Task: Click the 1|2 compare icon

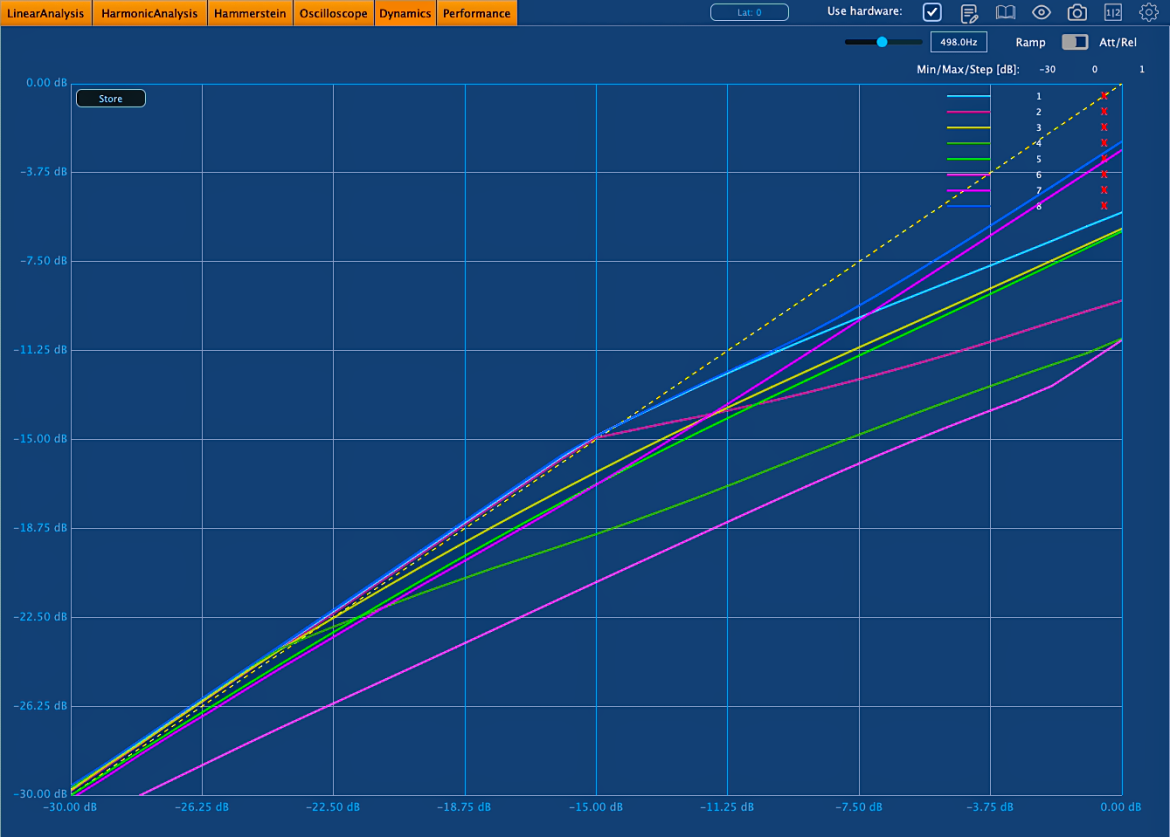Action: pos(1113,13)
